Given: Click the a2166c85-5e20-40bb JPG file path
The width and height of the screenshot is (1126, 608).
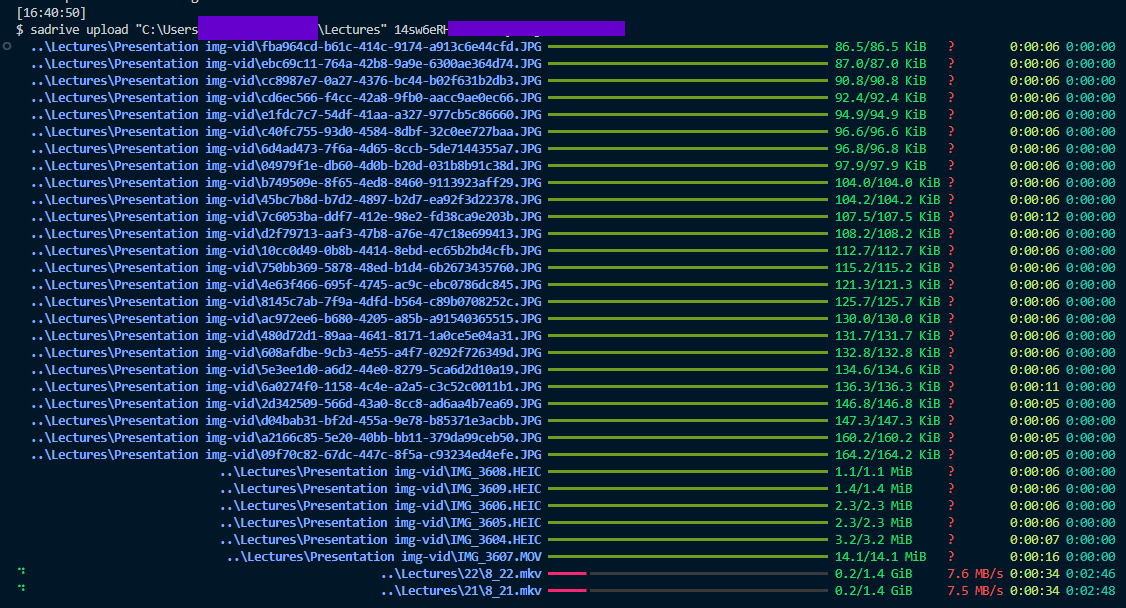Looking at the screenshot, I should (x=286, y=437).
